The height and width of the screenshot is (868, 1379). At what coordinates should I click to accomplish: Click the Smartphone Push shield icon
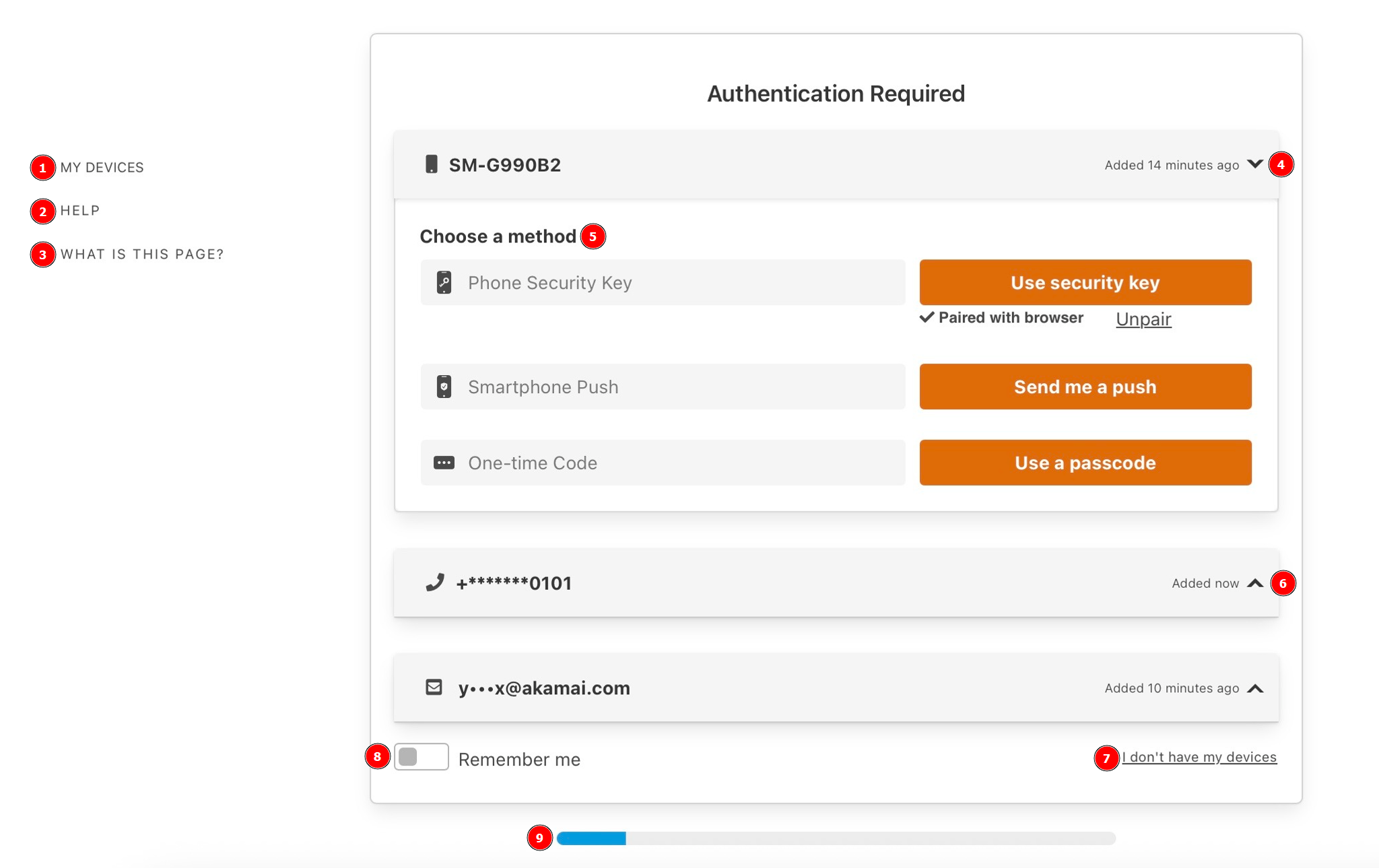(x=444, y=387)
